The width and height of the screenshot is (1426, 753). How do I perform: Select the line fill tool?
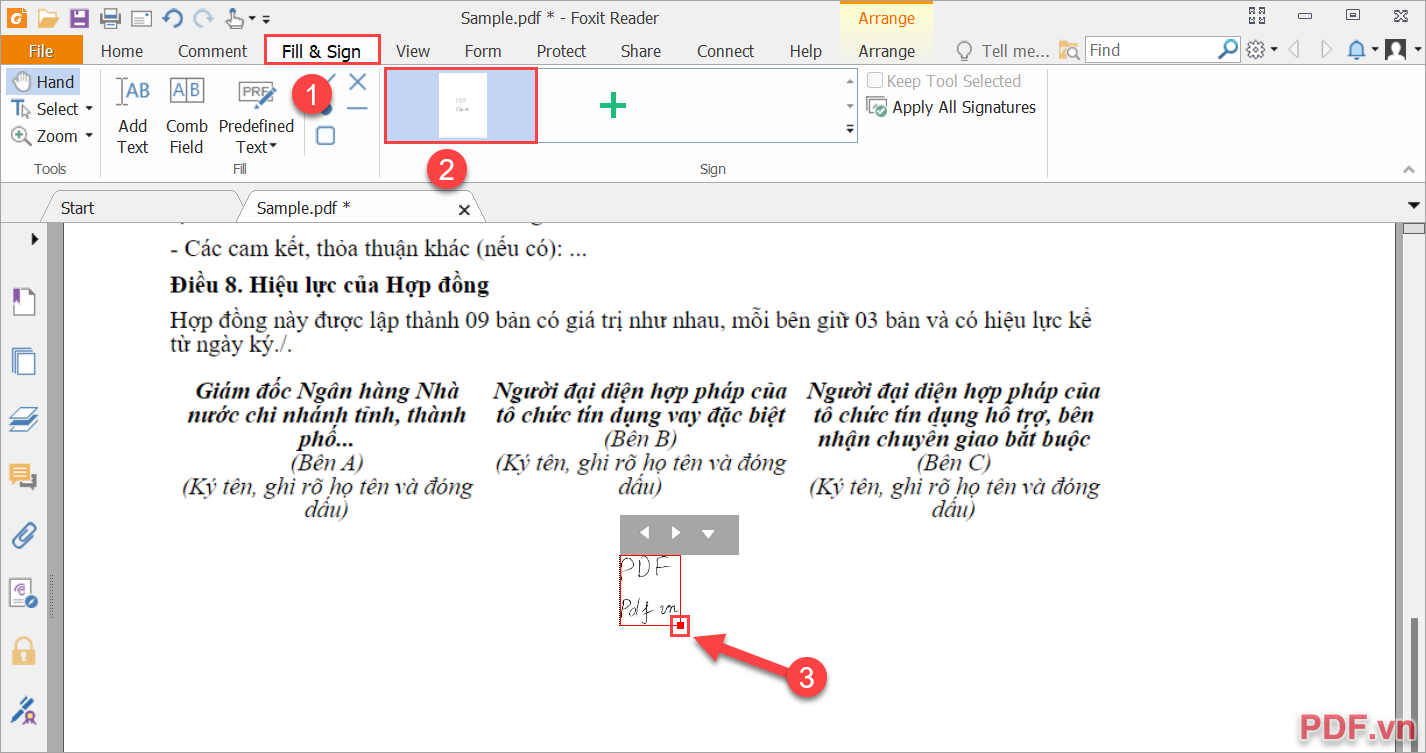(357, 108)
